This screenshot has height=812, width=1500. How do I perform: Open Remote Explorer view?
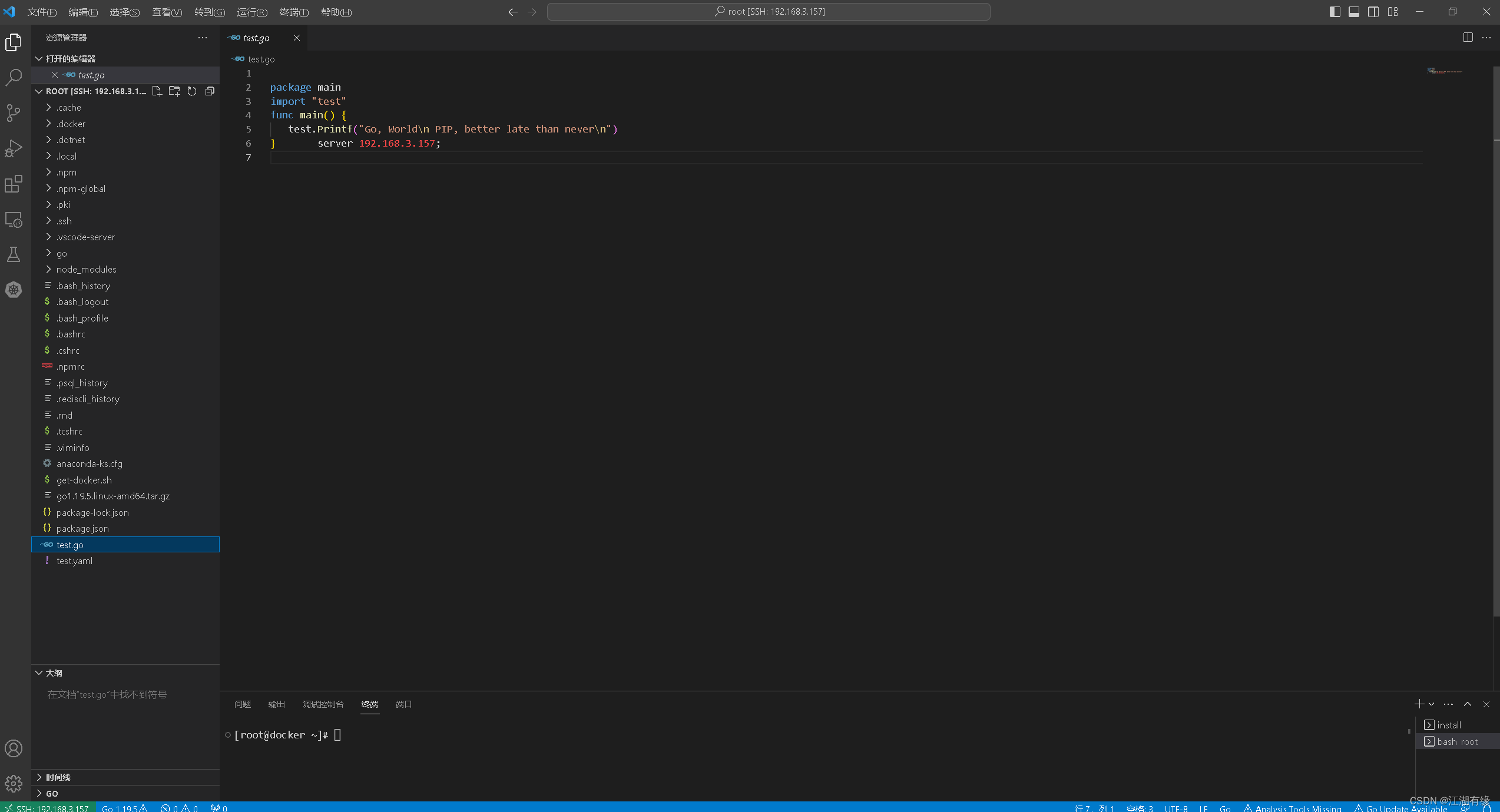(x=14, y=220)
